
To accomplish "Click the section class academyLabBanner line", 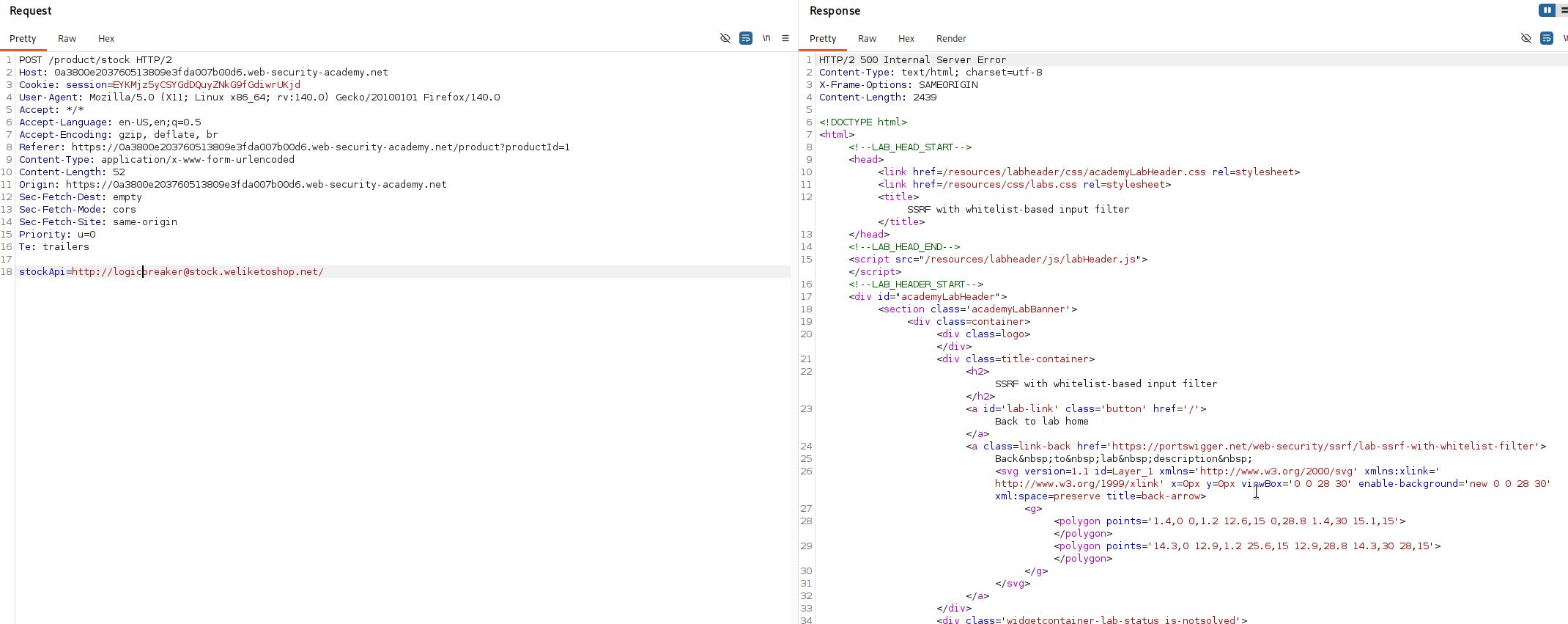I will click(977, 309).
